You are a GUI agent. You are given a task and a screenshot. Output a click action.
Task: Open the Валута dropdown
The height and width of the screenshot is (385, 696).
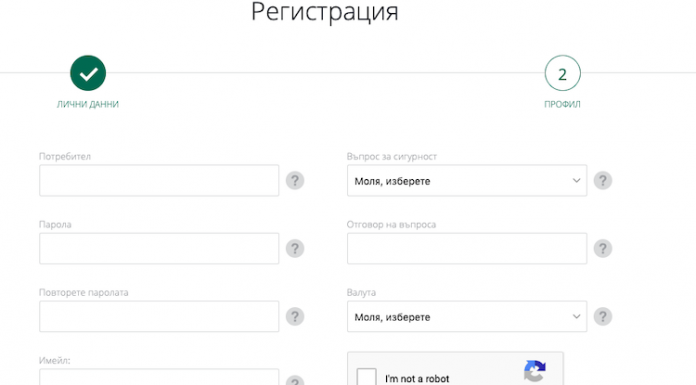tap(467, 317)
